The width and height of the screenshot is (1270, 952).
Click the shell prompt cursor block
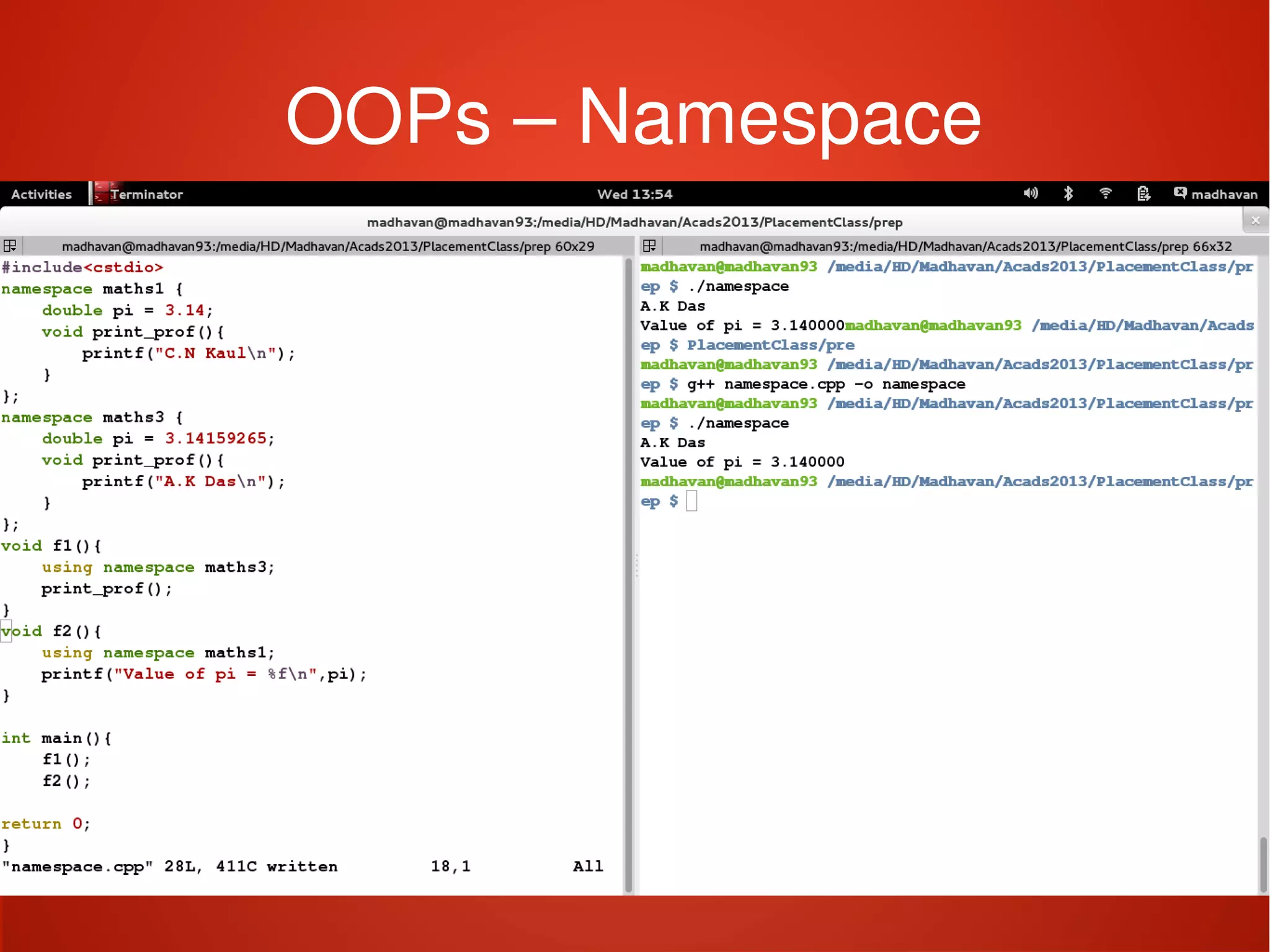point(691,501)
